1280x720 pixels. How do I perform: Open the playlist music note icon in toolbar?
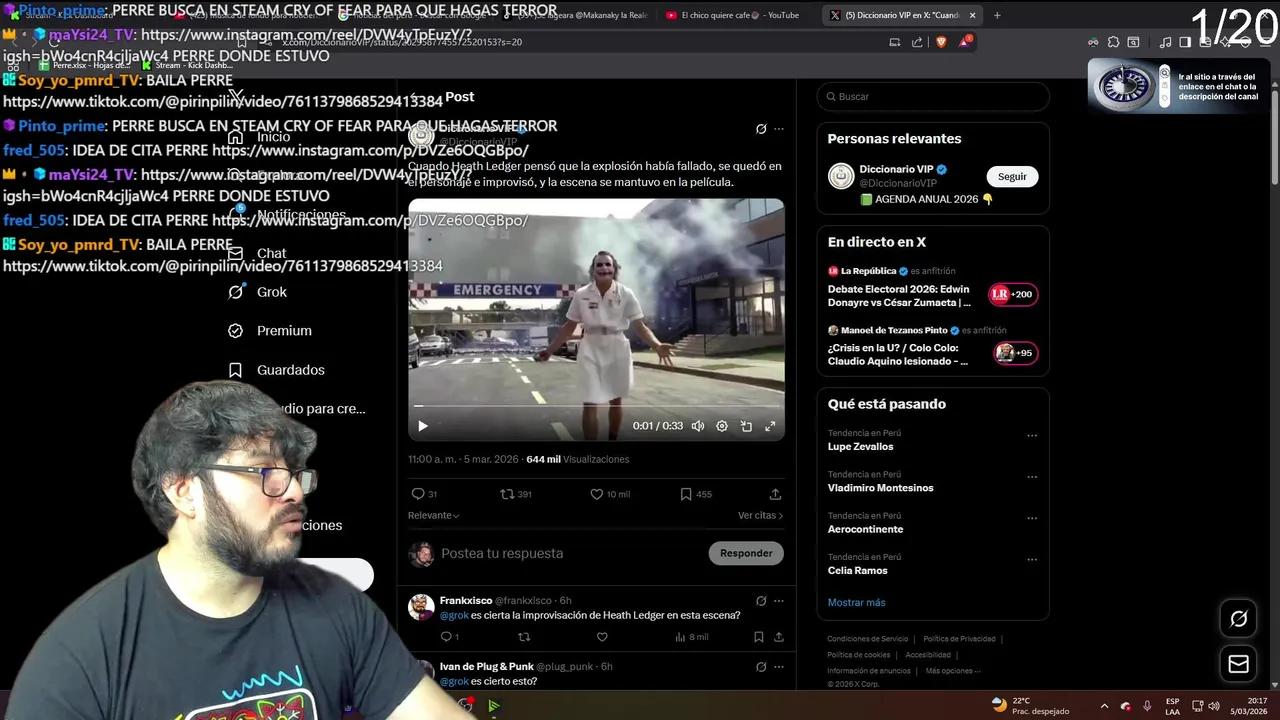pyautogui.click(x=1165, y=42)
